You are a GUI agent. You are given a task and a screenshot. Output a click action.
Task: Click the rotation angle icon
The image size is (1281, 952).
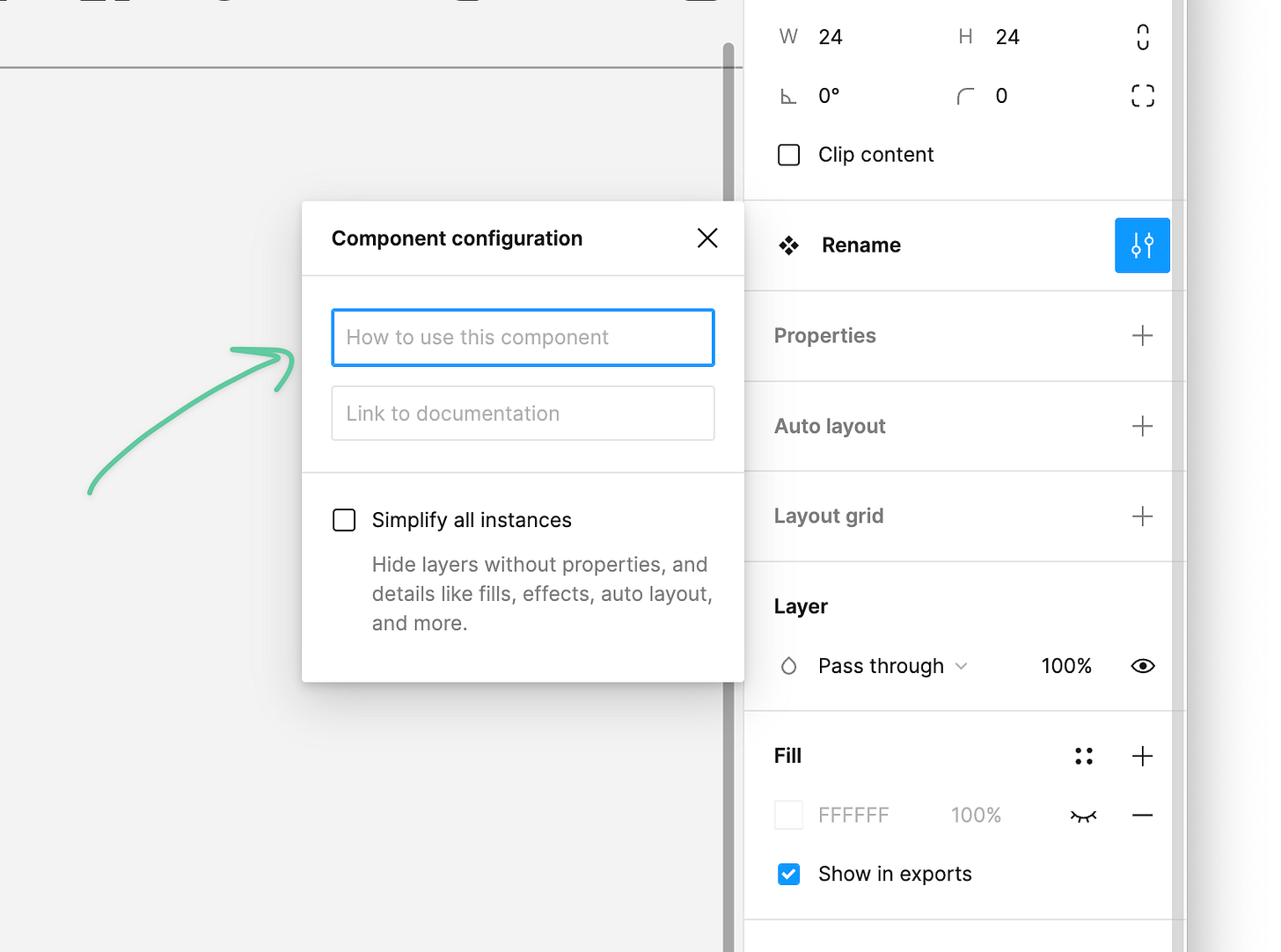788,97
